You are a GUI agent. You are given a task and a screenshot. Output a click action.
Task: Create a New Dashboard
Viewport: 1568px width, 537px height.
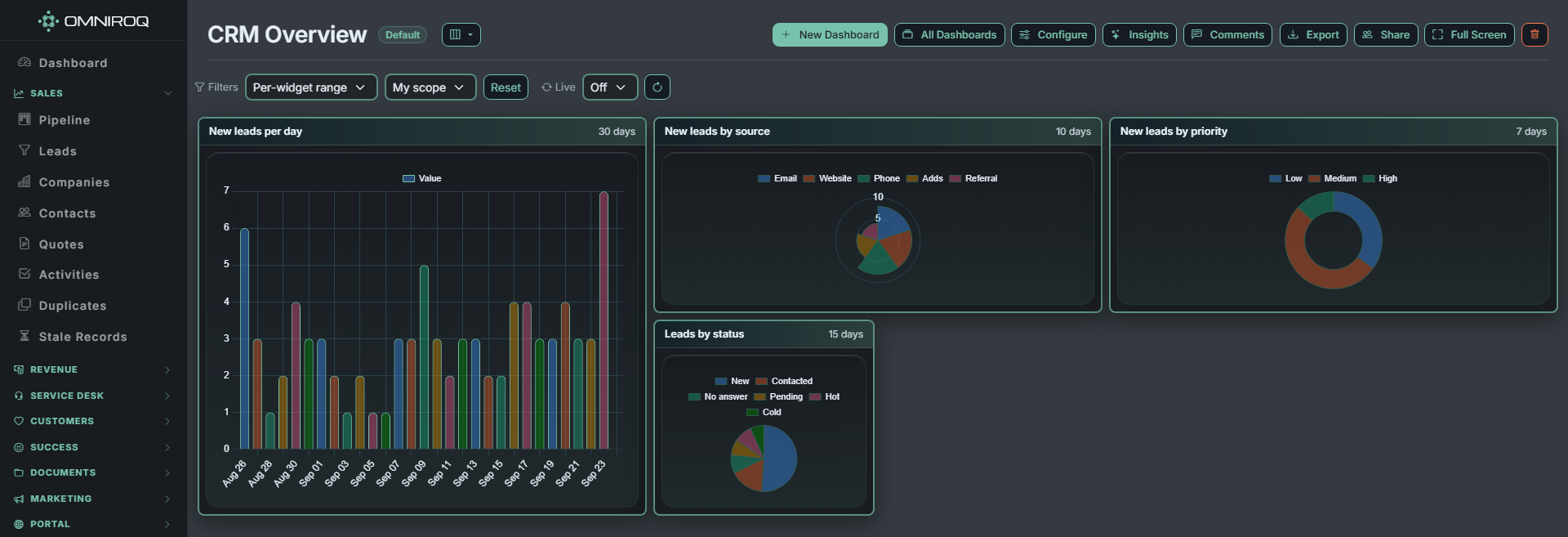click(830, 34)
